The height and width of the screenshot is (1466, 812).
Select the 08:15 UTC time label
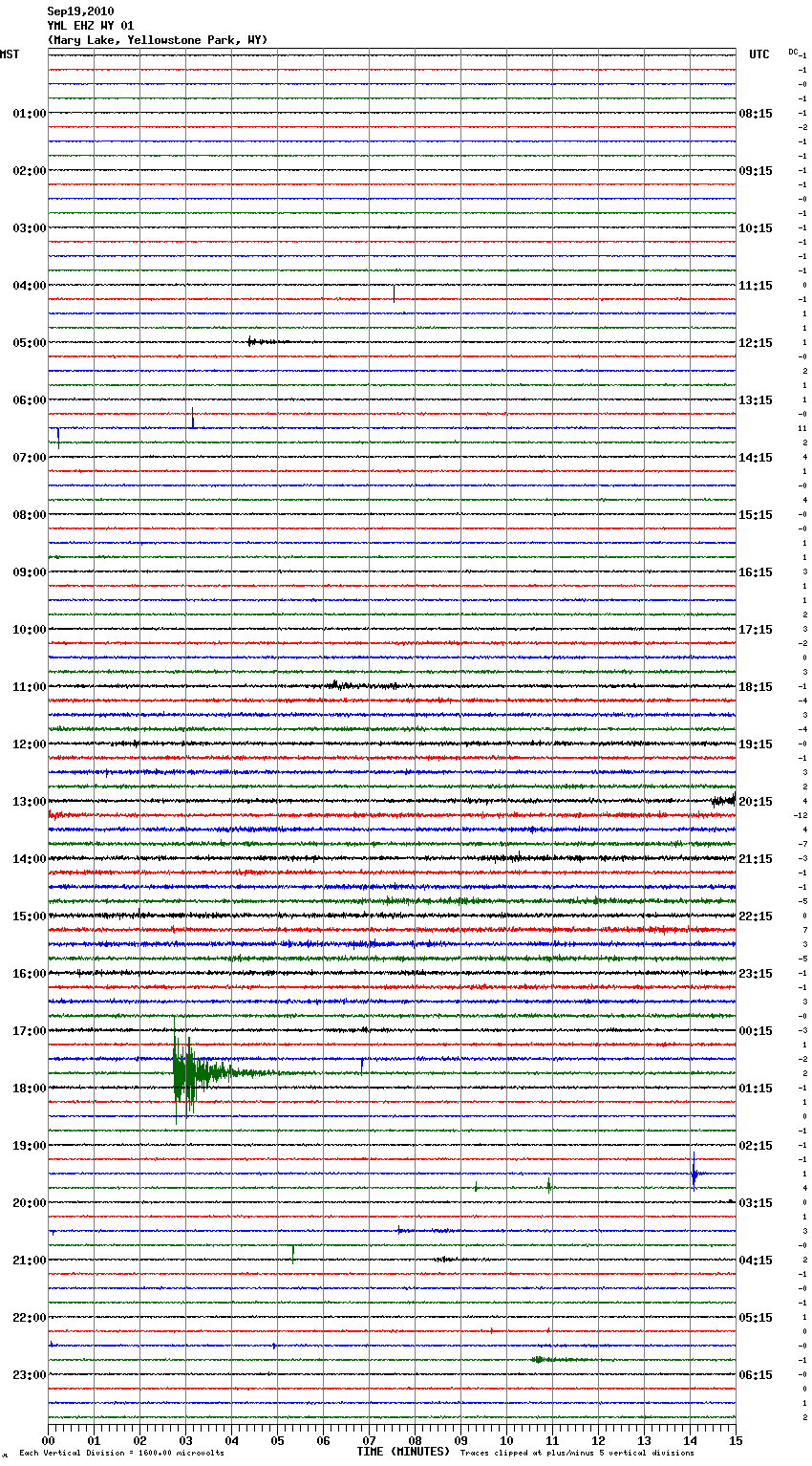click(x=756, y=114)
